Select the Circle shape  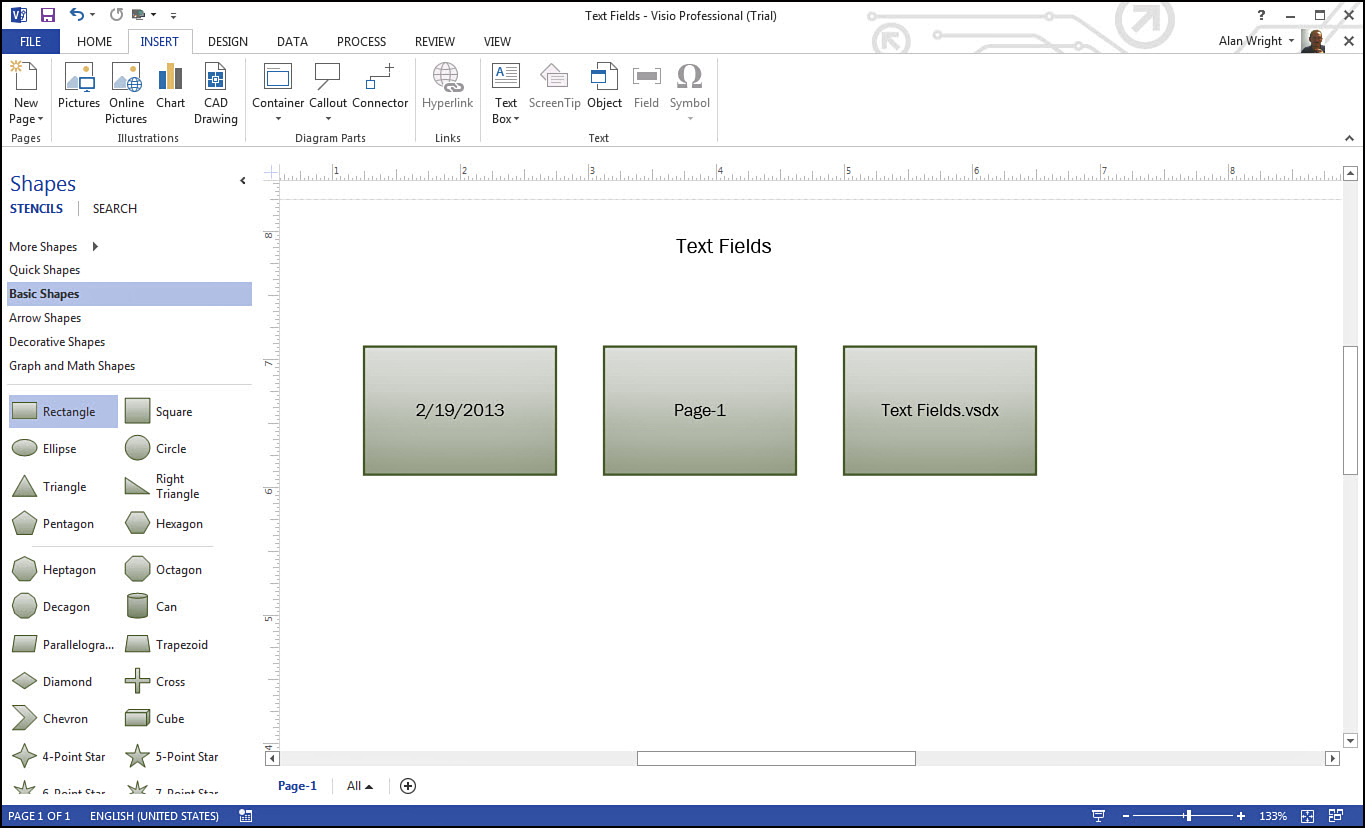click(155, 448)
